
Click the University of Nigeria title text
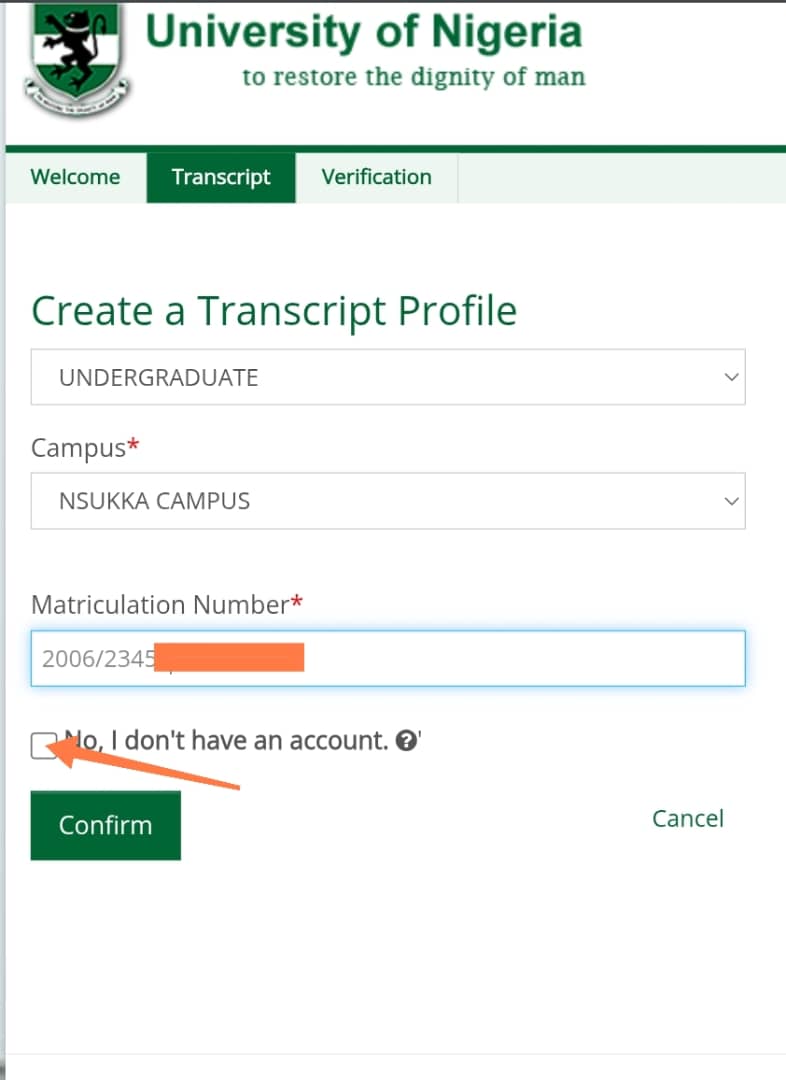363,31
